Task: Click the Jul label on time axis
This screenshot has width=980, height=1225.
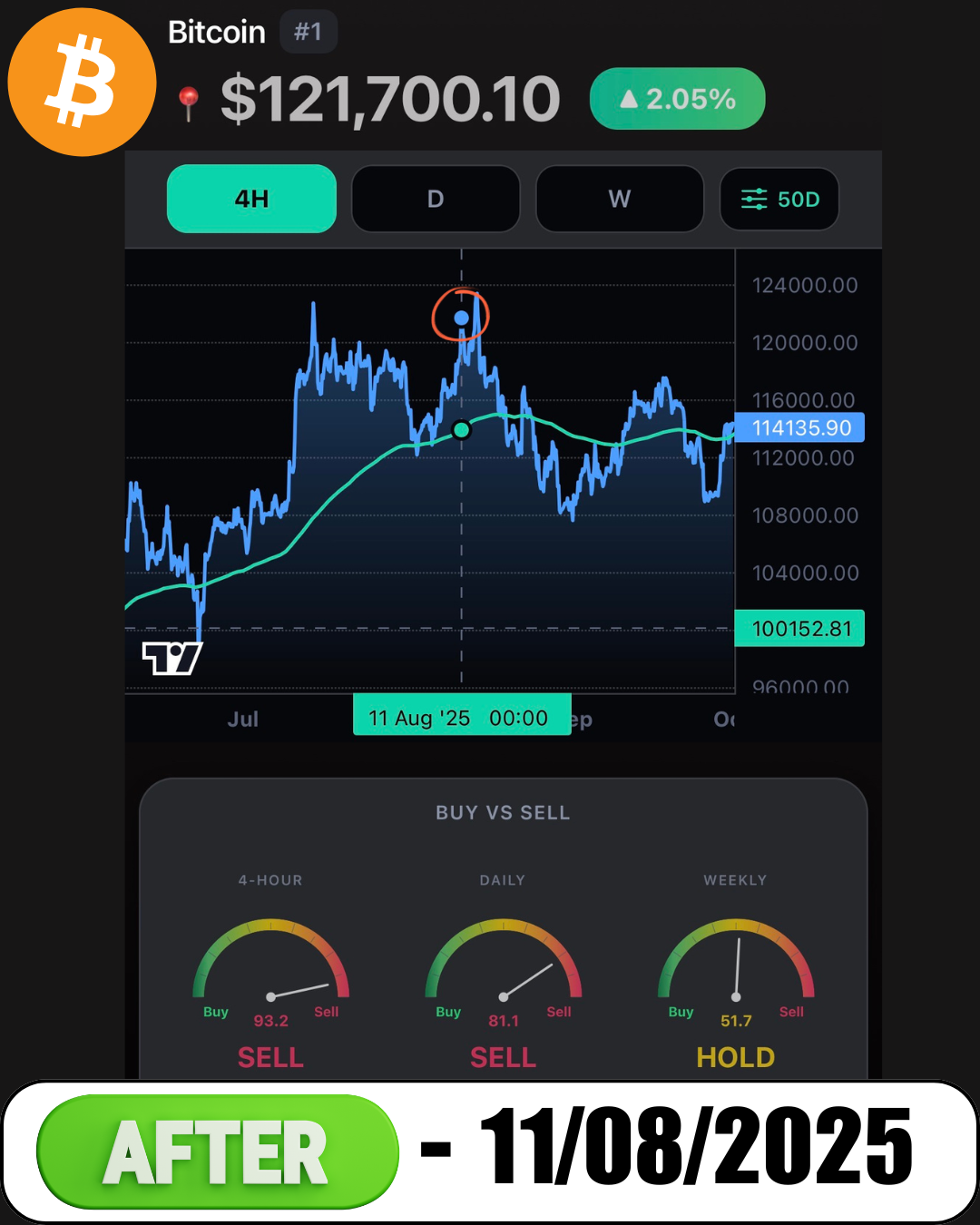Action: pyautogui.click(x=243, y=719)
